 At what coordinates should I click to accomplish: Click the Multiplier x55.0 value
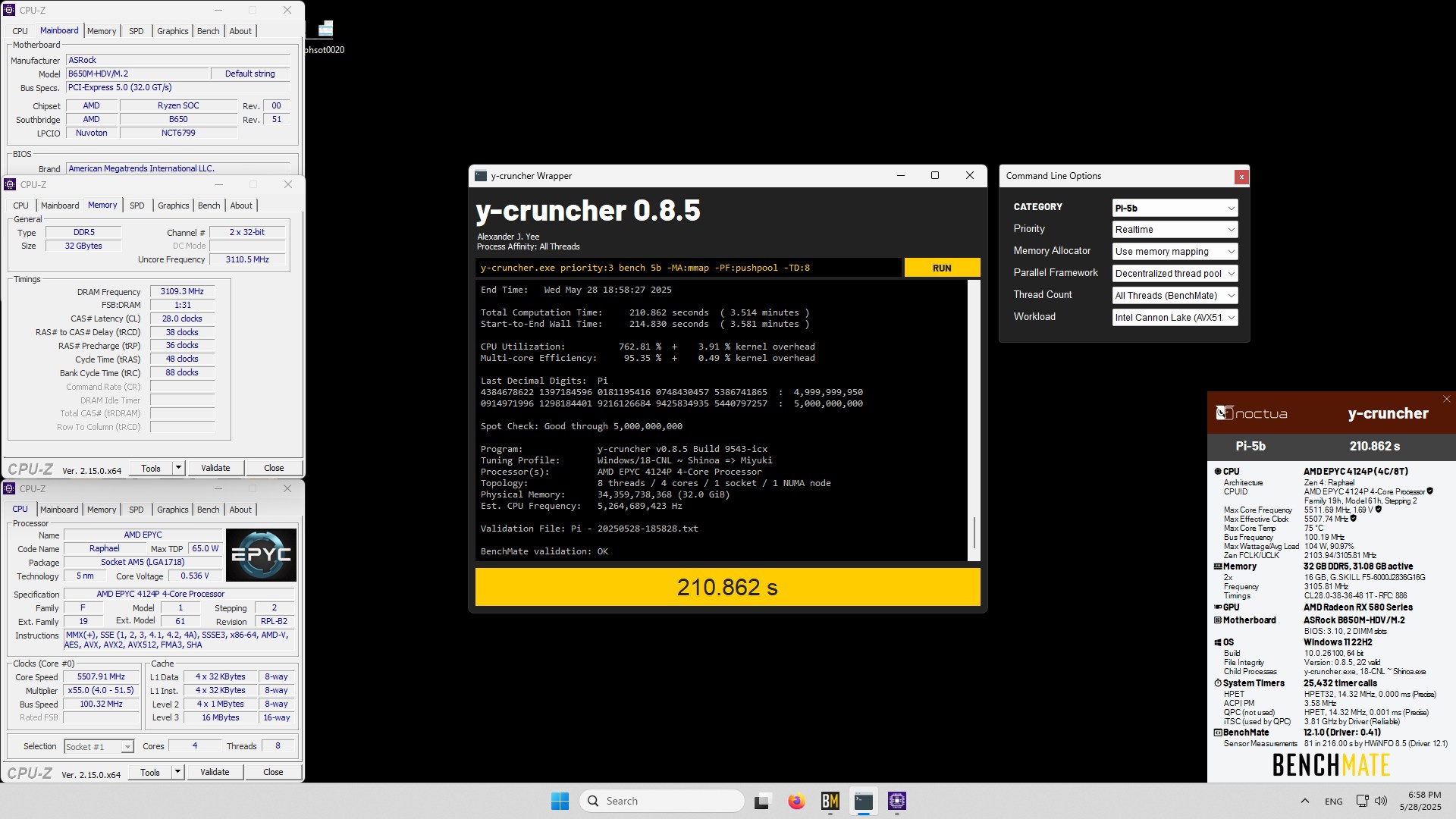tap(101, 691)
